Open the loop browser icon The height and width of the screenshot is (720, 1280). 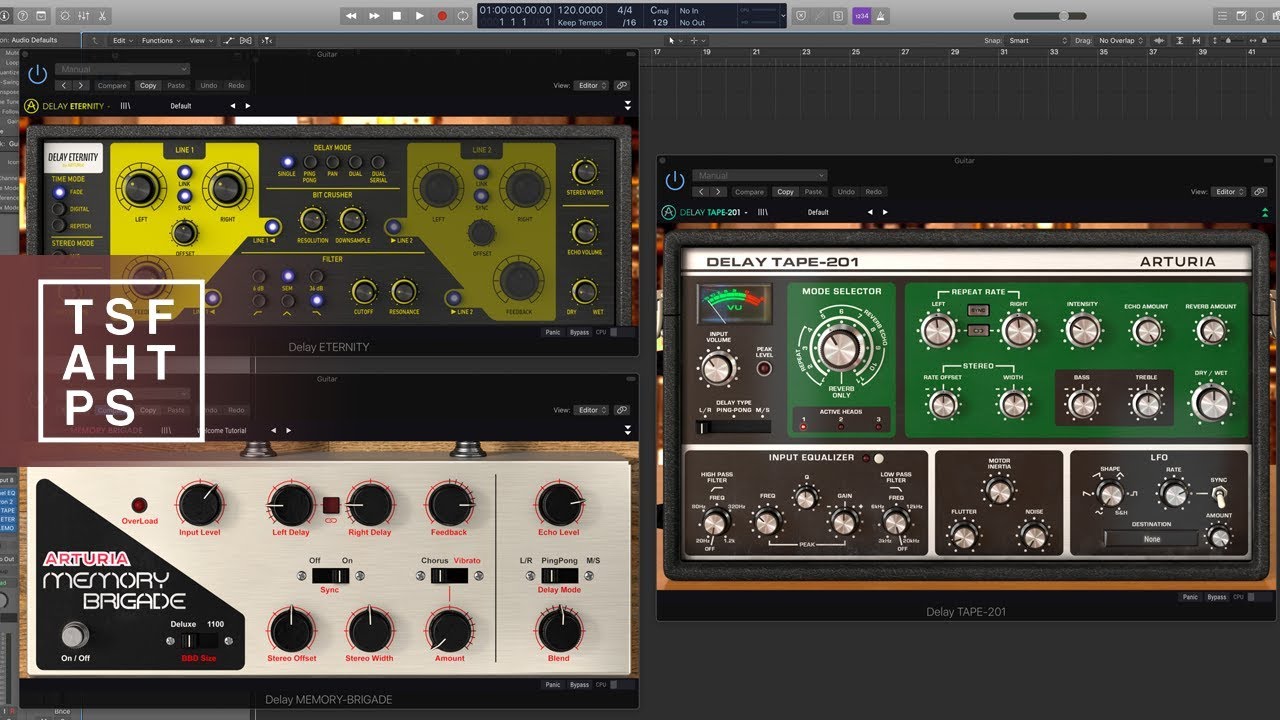tap(1259, 16)
